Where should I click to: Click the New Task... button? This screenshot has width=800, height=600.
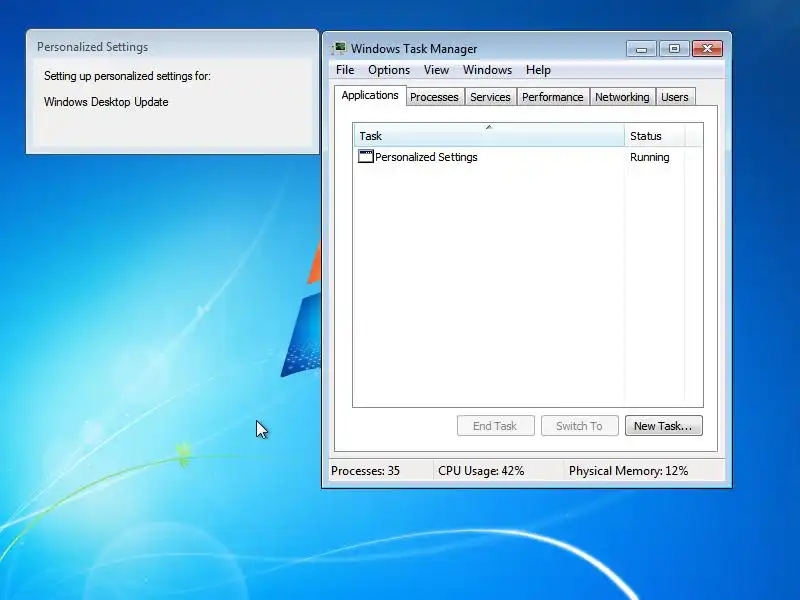(x=663, y=426)
